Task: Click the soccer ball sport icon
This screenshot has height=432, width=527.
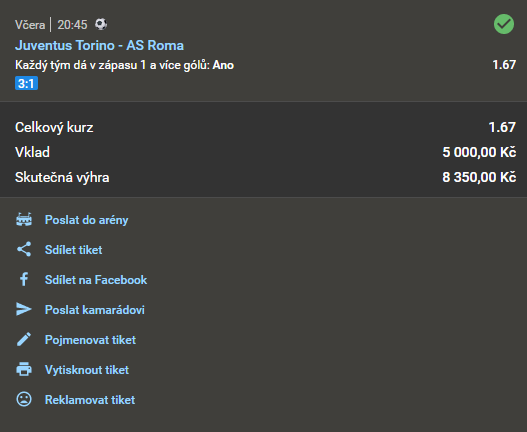Action: click(x=101, y=24)
